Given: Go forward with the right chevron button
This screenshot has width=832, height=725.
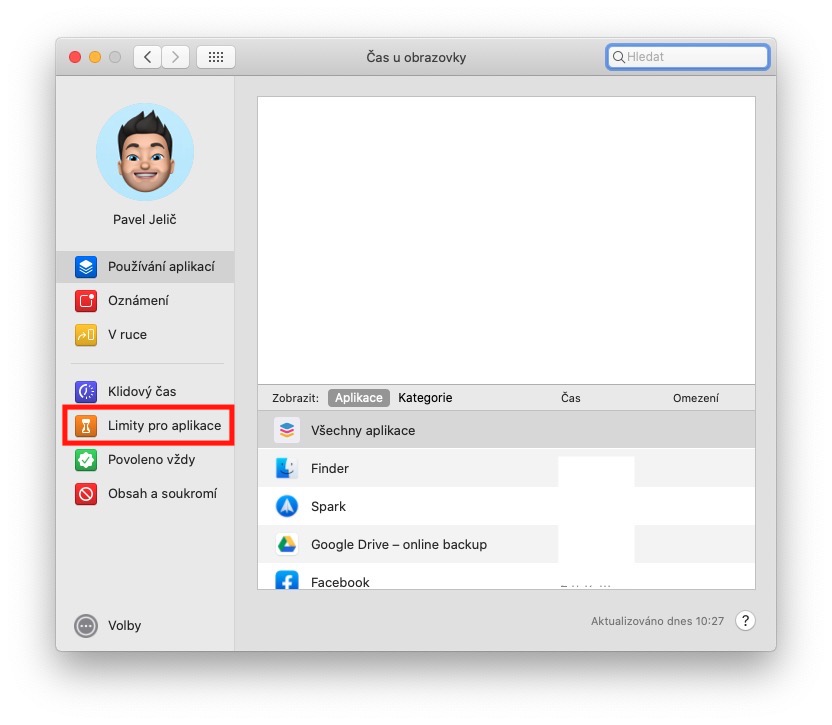Looking at the screenshot, I should coord(176,57).
